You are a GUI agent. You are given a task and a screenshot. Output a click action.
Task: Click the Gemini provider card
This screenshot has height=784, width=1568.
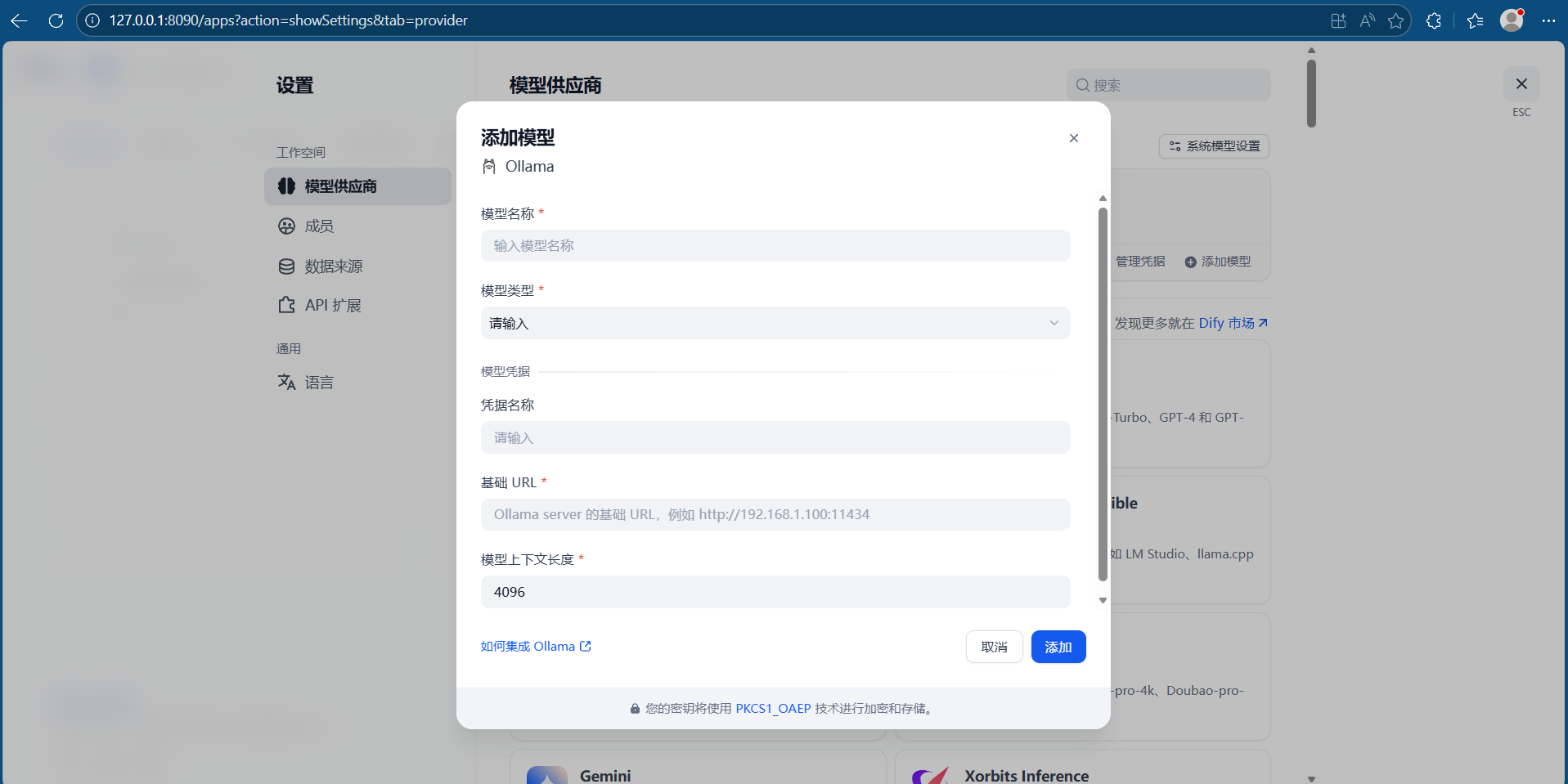pyautogui.click(x=698, y=767)
